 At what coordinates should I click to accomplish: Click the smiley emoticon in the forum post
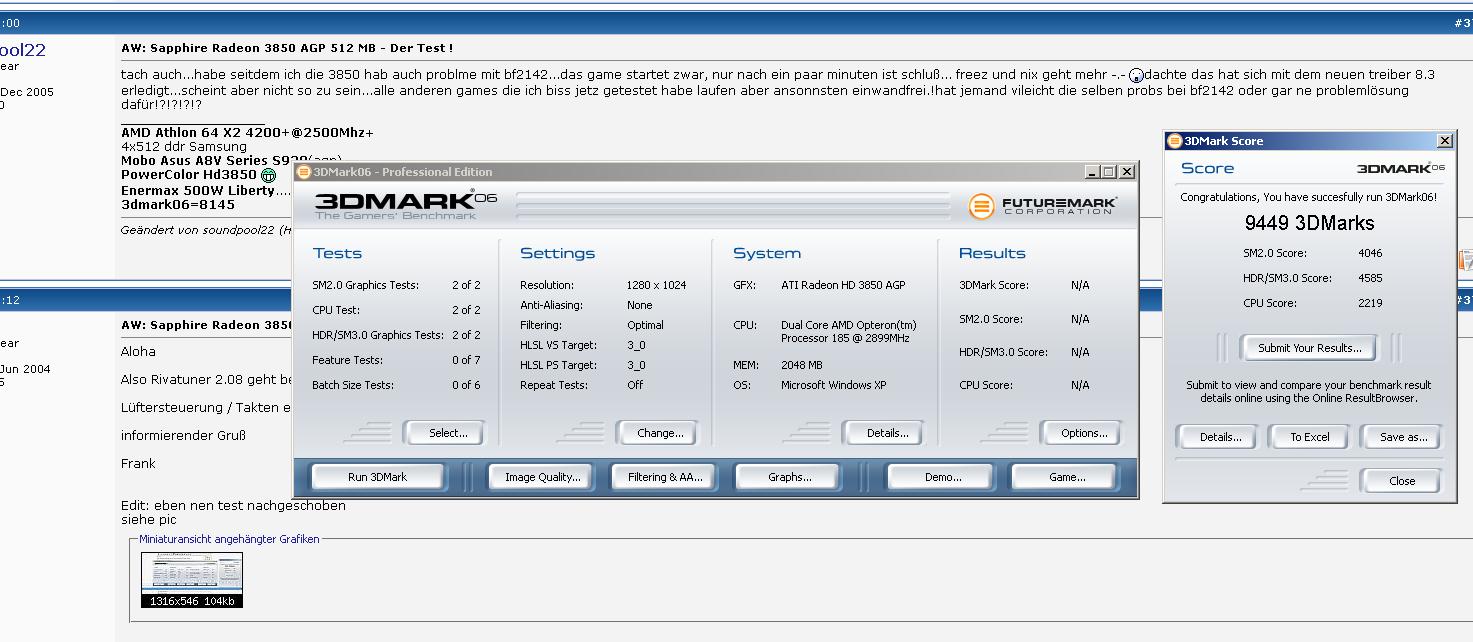click(1136, 76)
